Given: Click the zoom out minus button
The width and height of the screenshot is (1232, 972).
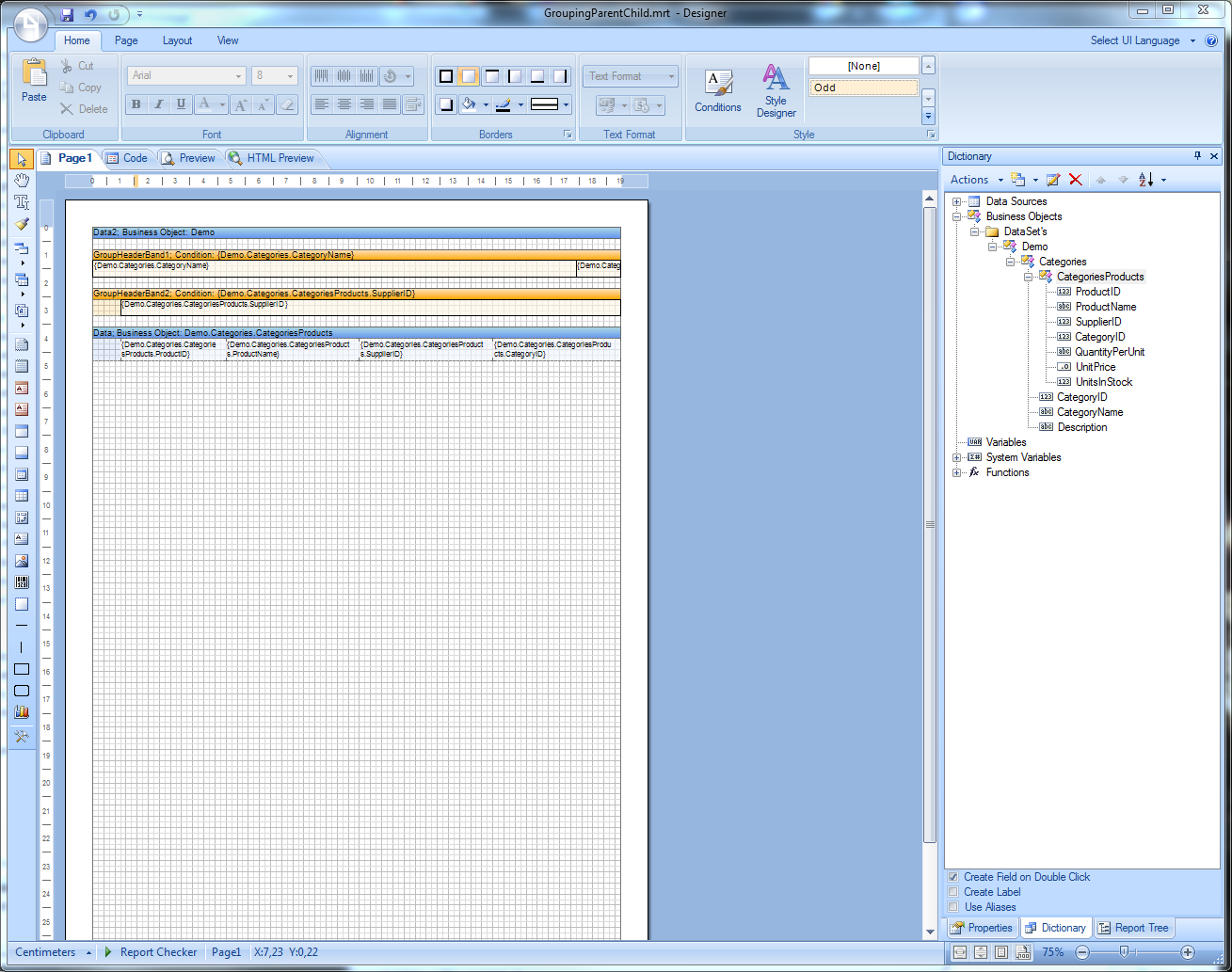Looking at the screenshot, I should click(x=1082, y=952).
